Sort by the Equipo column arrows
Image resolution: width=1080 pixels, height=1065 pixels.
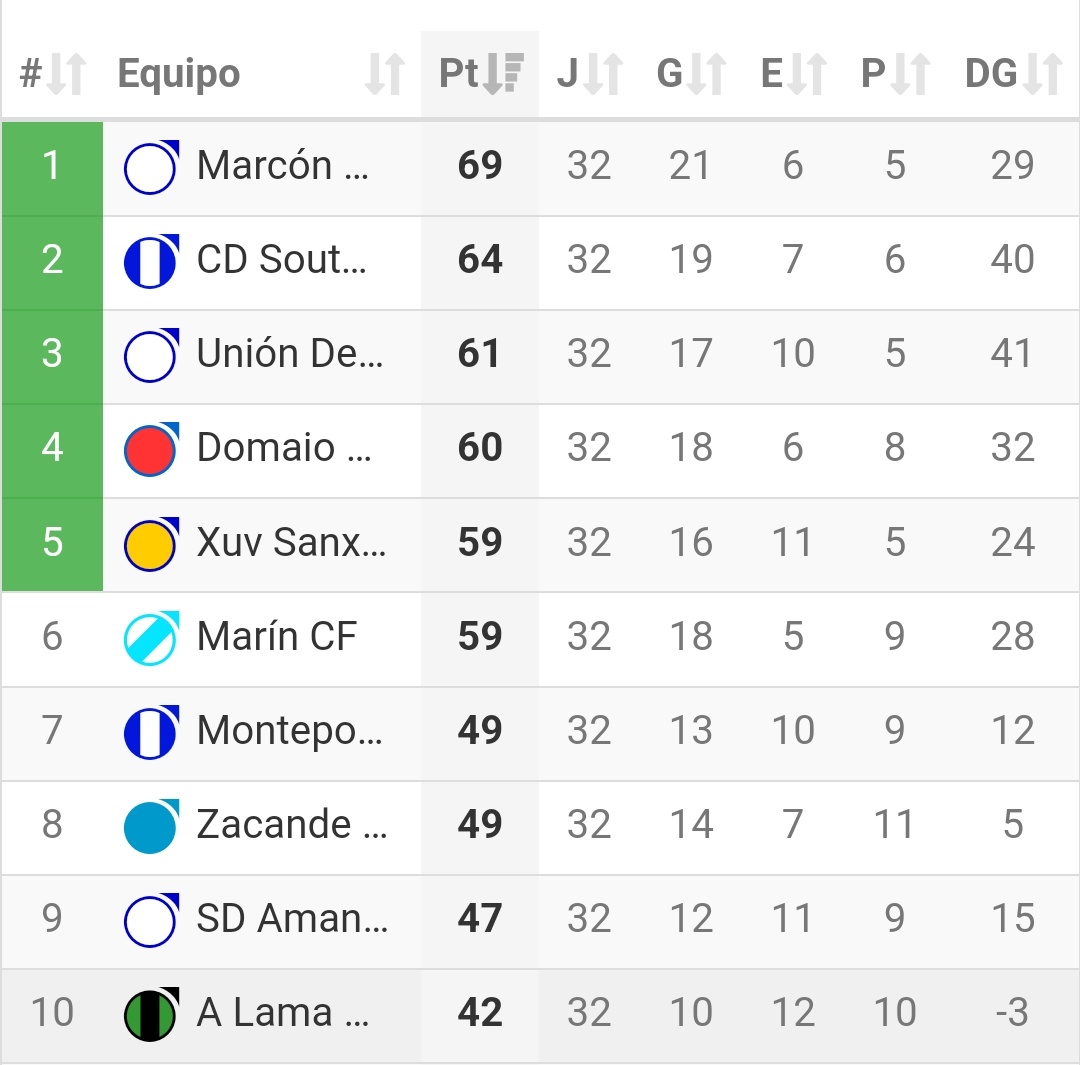point(385,75)
